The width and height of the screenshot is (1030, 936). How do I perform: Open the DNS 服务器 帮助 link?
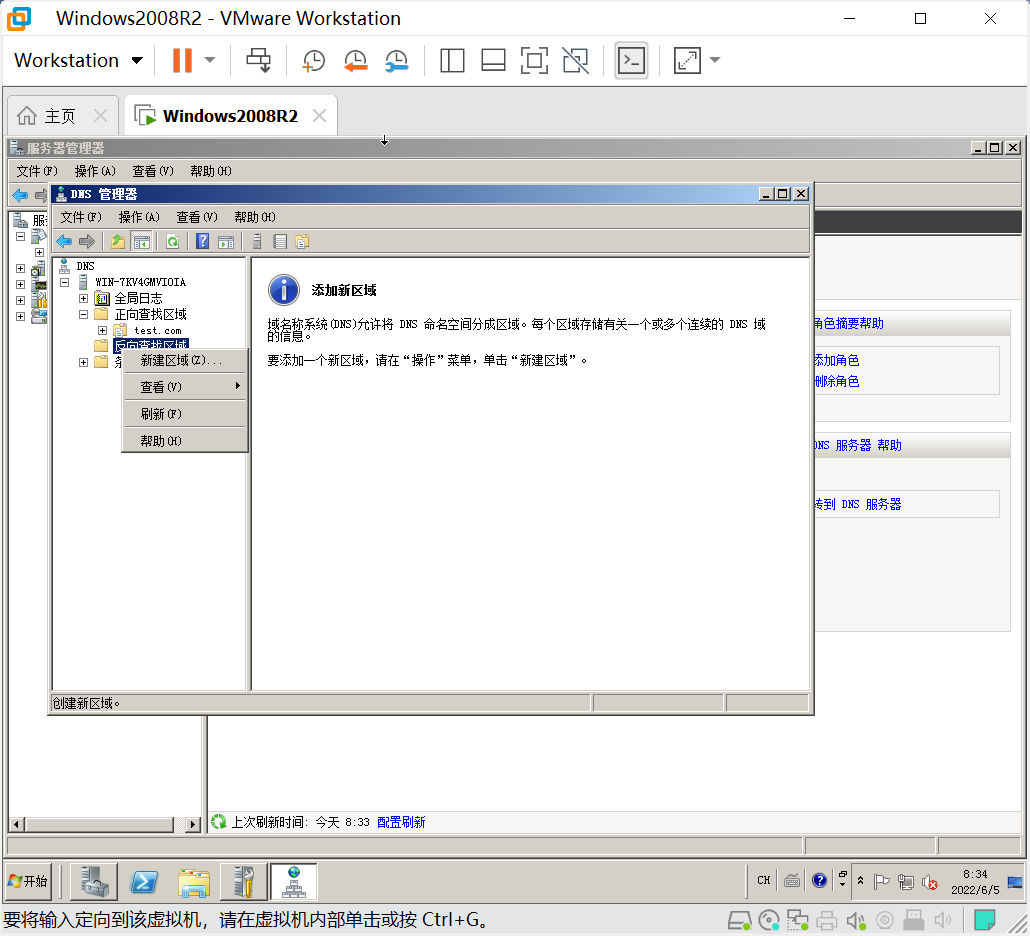tap(858, 445)
